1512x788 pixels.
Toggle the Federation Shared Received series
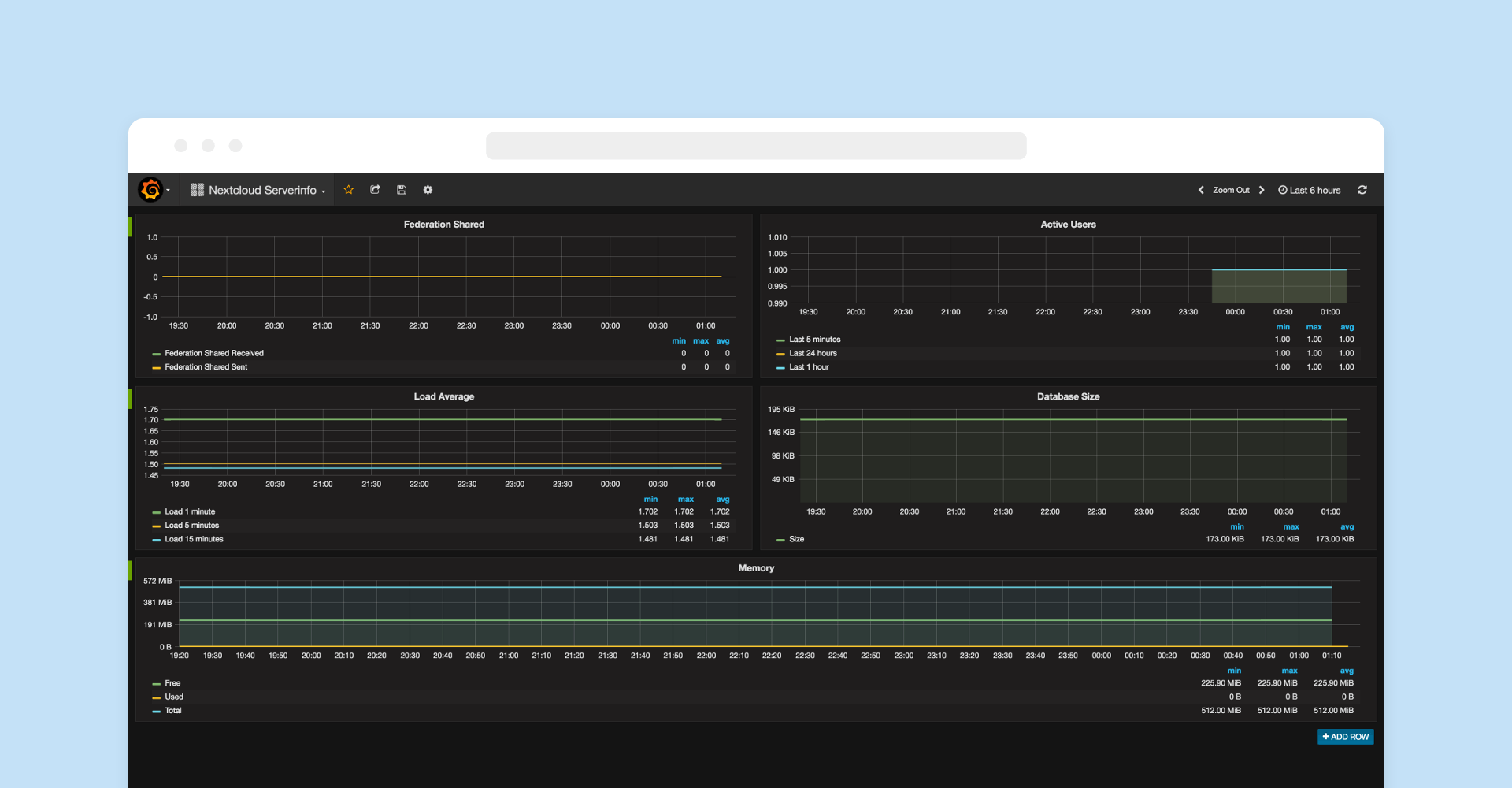(213, 353)
